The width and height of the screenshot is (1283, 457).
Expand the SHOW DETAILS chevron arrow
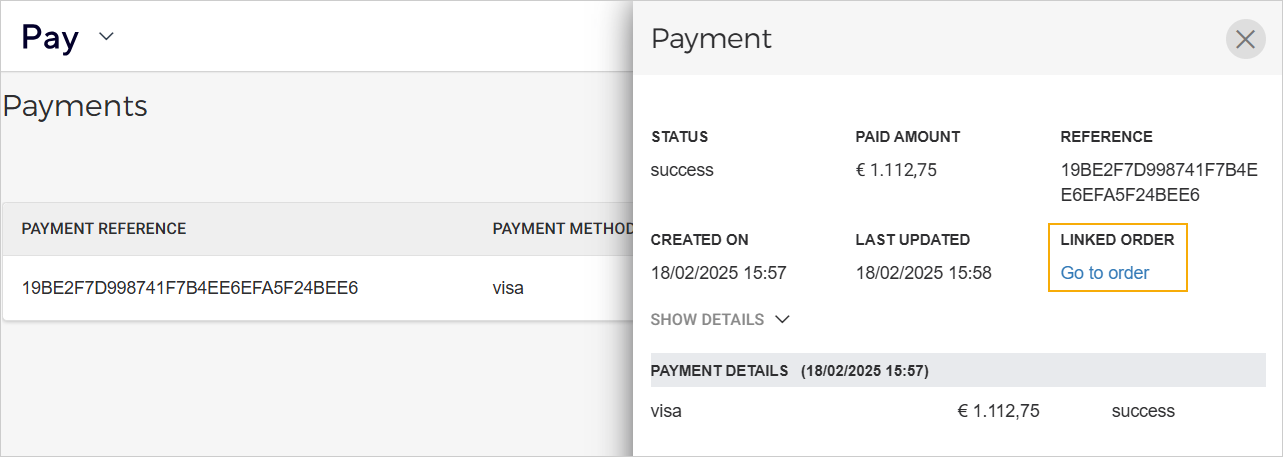pos(782,320)
